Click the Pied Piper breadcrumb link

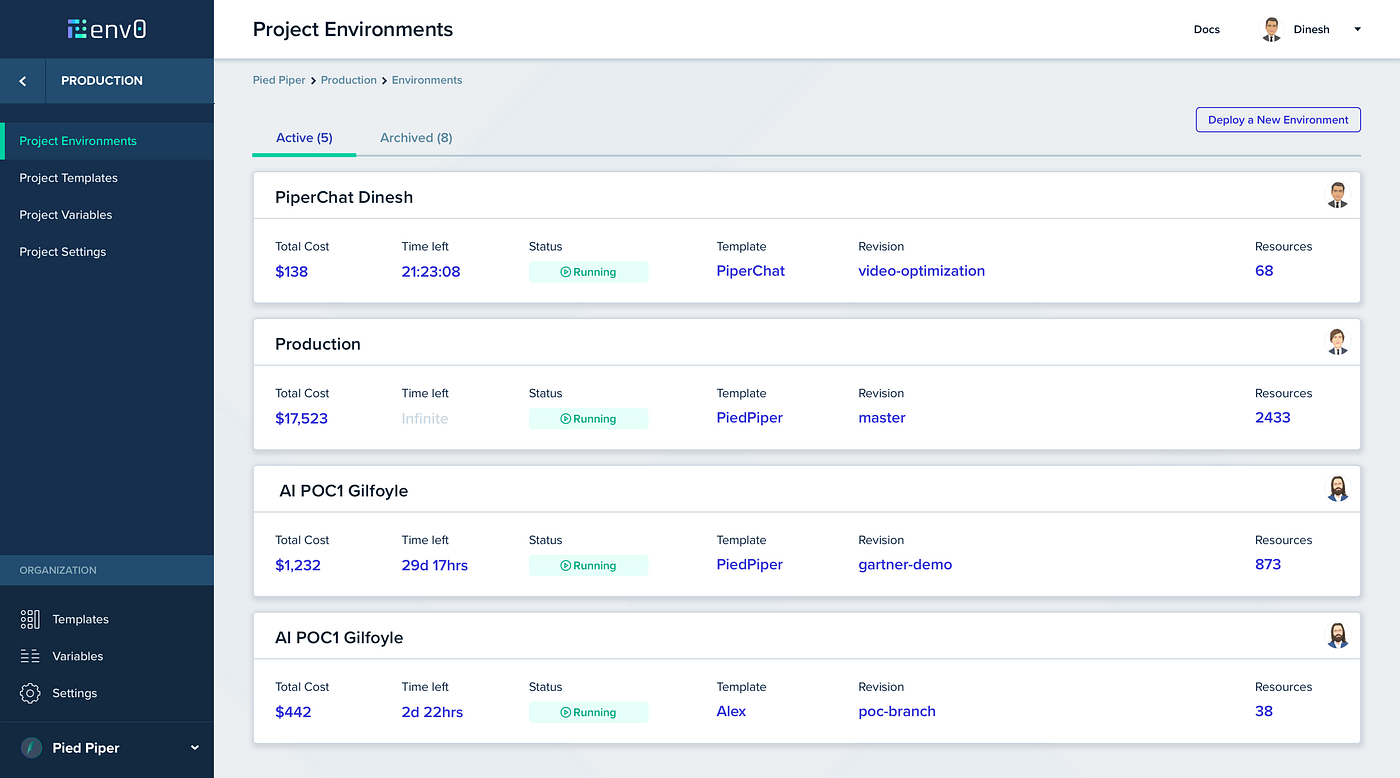click(279, 80)
